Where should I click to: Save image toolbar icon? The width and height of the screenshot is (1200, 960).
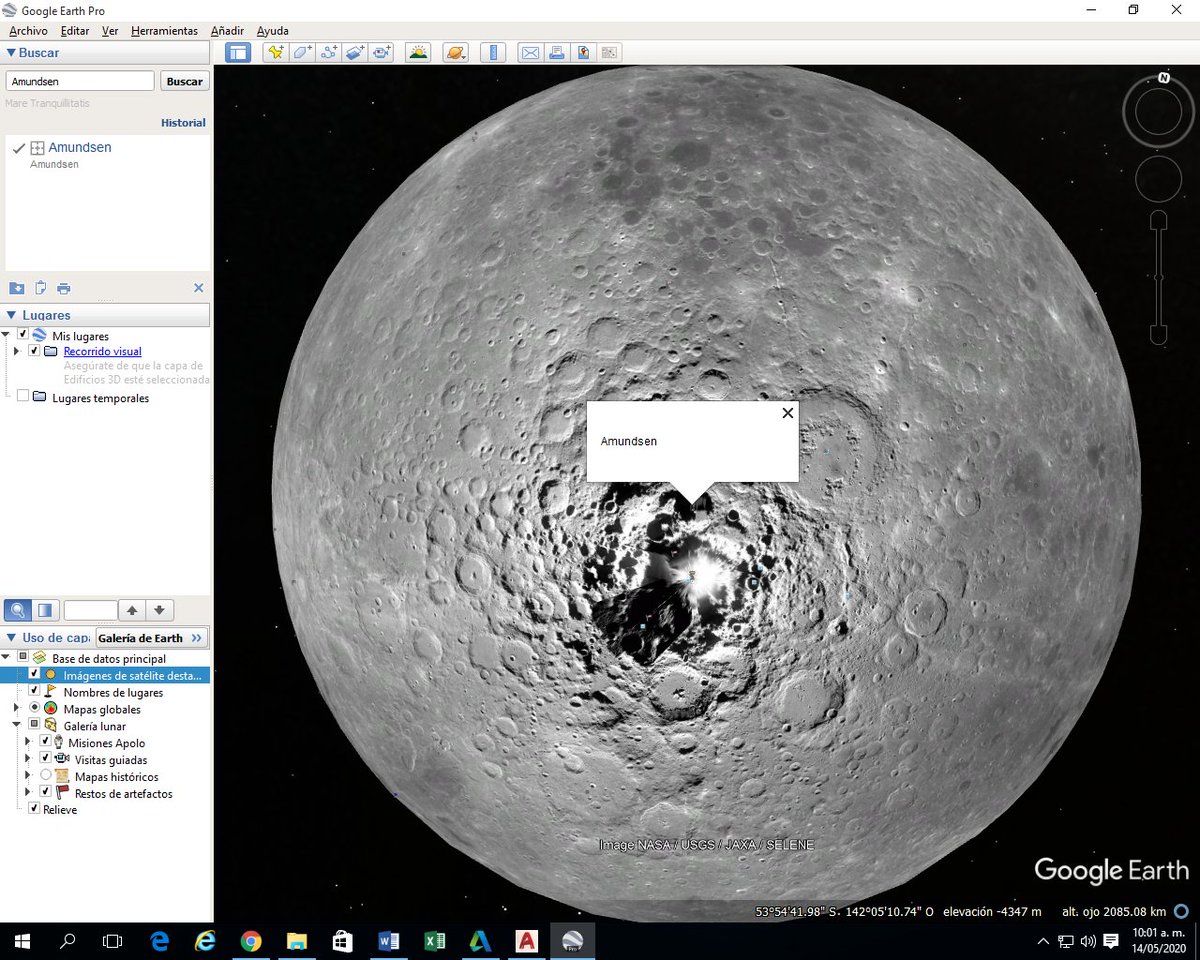point(583,53)
